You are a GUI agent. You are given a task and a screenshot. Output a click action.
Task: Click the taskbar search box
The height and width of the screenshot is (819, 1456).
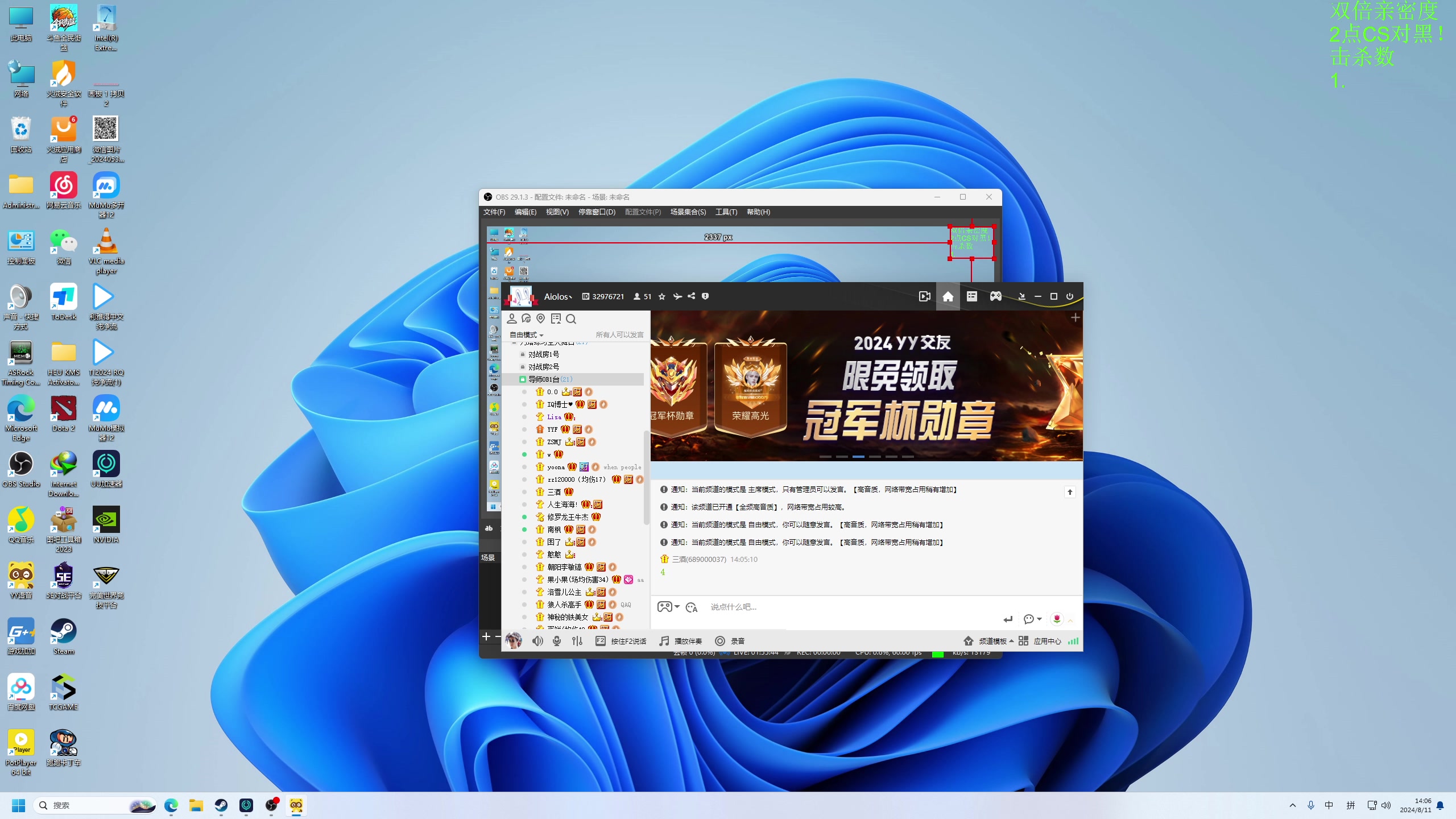[96, 805]
